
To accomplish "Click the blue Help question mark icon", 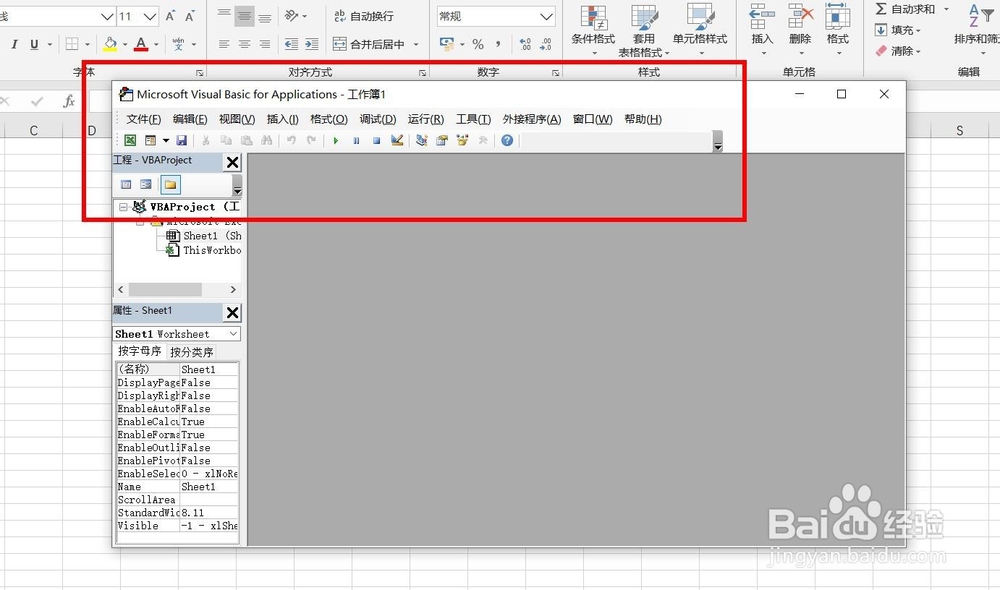I will coord(507,140).
